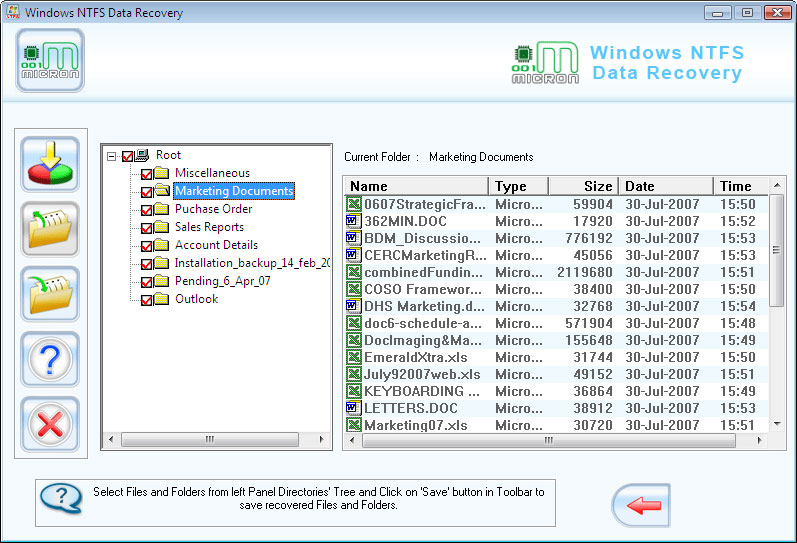Click the Root computer icon in tree
The width and height of the screenshot is (797, 543).
[x=142, y=155]
